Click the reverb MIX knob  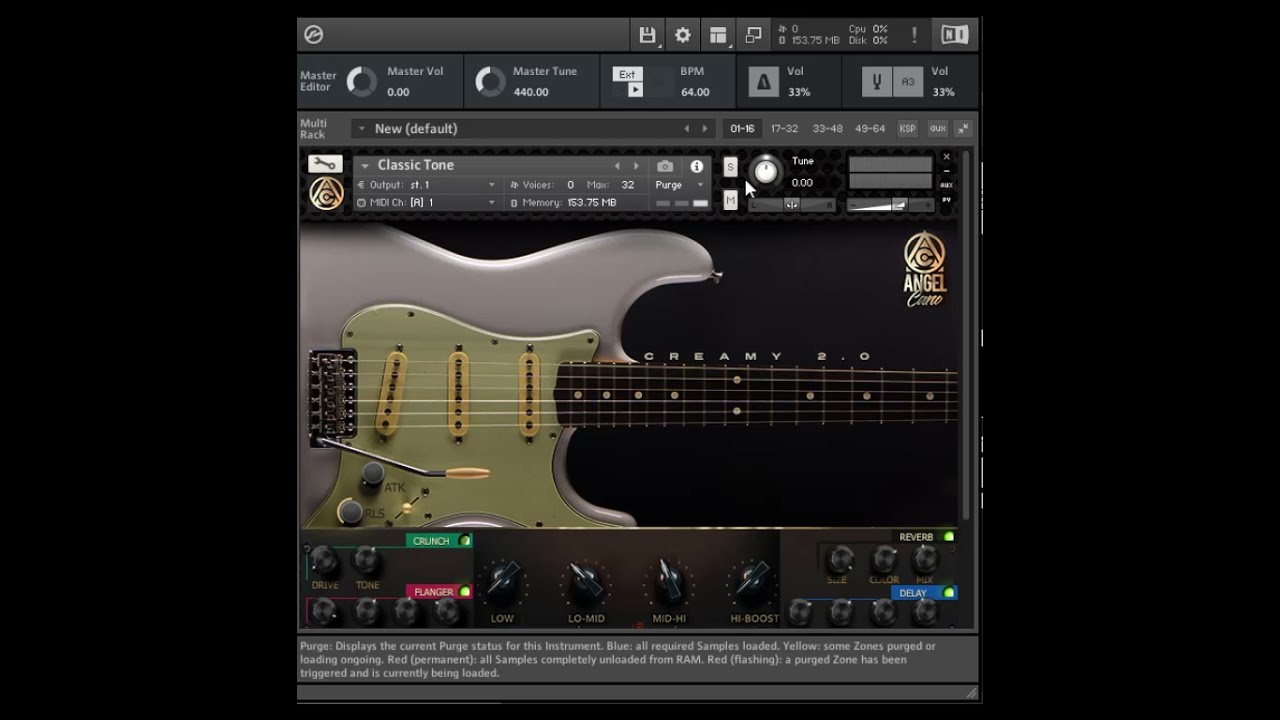pyautogui.click(x=926, y=559)
